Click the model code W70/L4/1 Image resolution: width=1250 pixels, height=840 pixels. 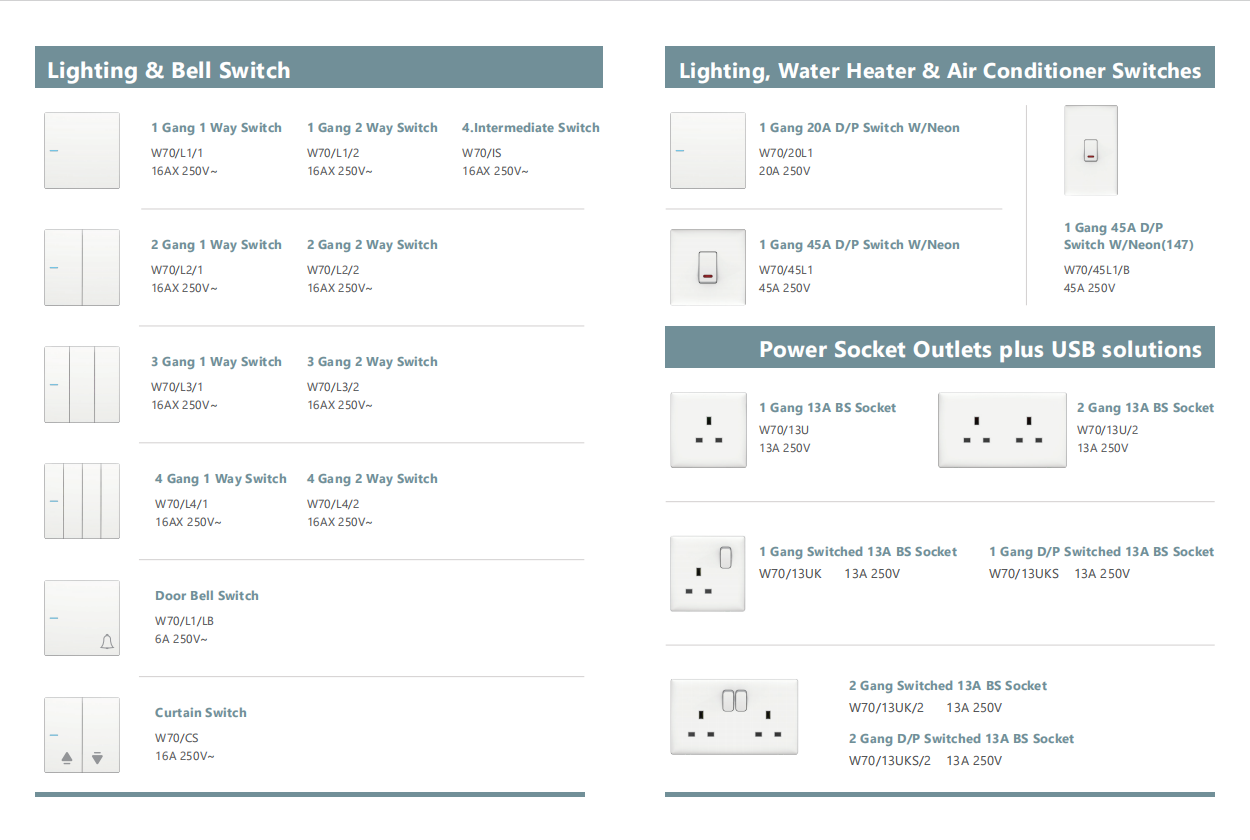coord(182,504)
